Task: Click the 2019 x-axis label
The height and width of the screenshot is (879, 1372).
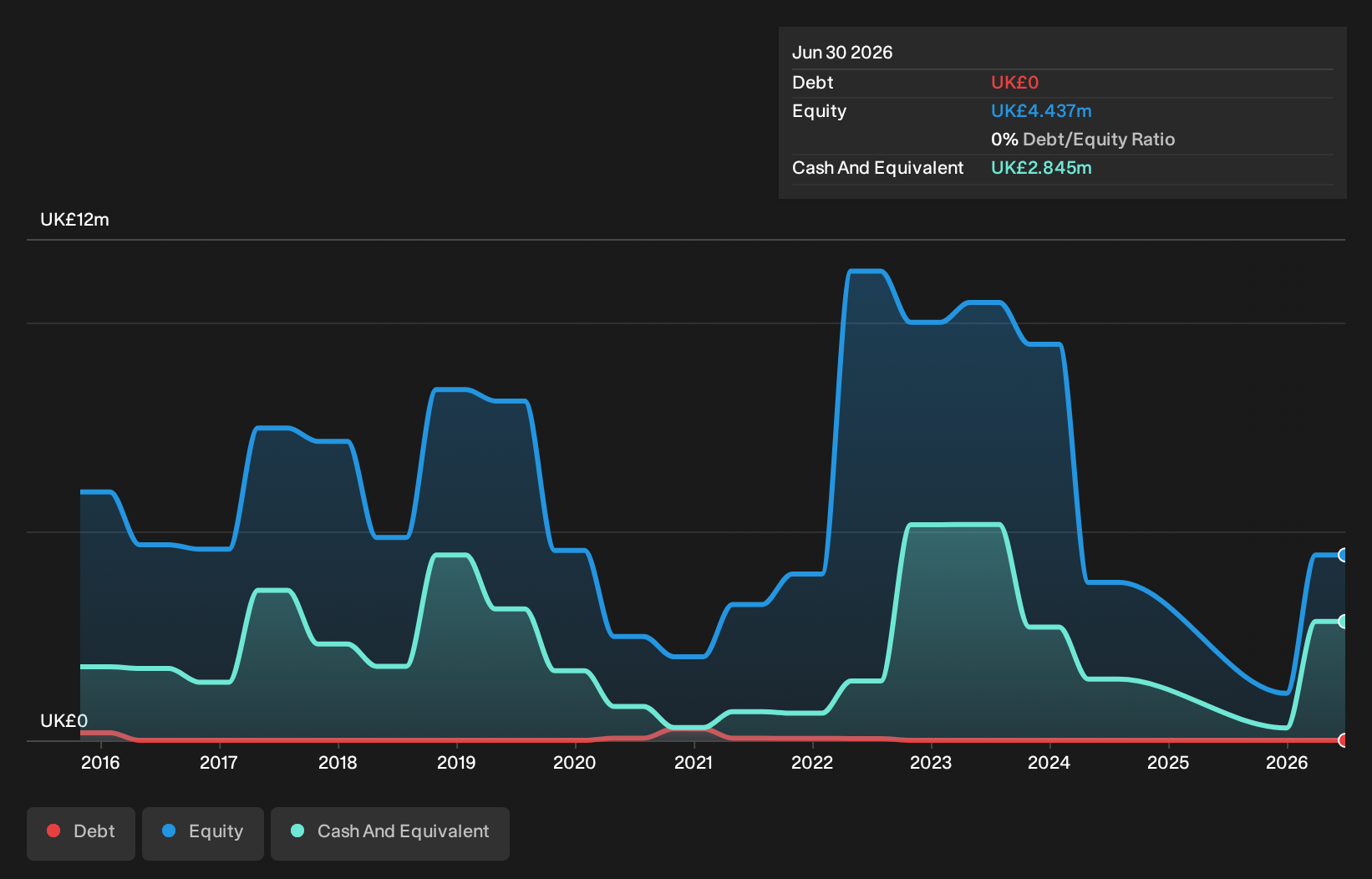Action: (456, 762)
